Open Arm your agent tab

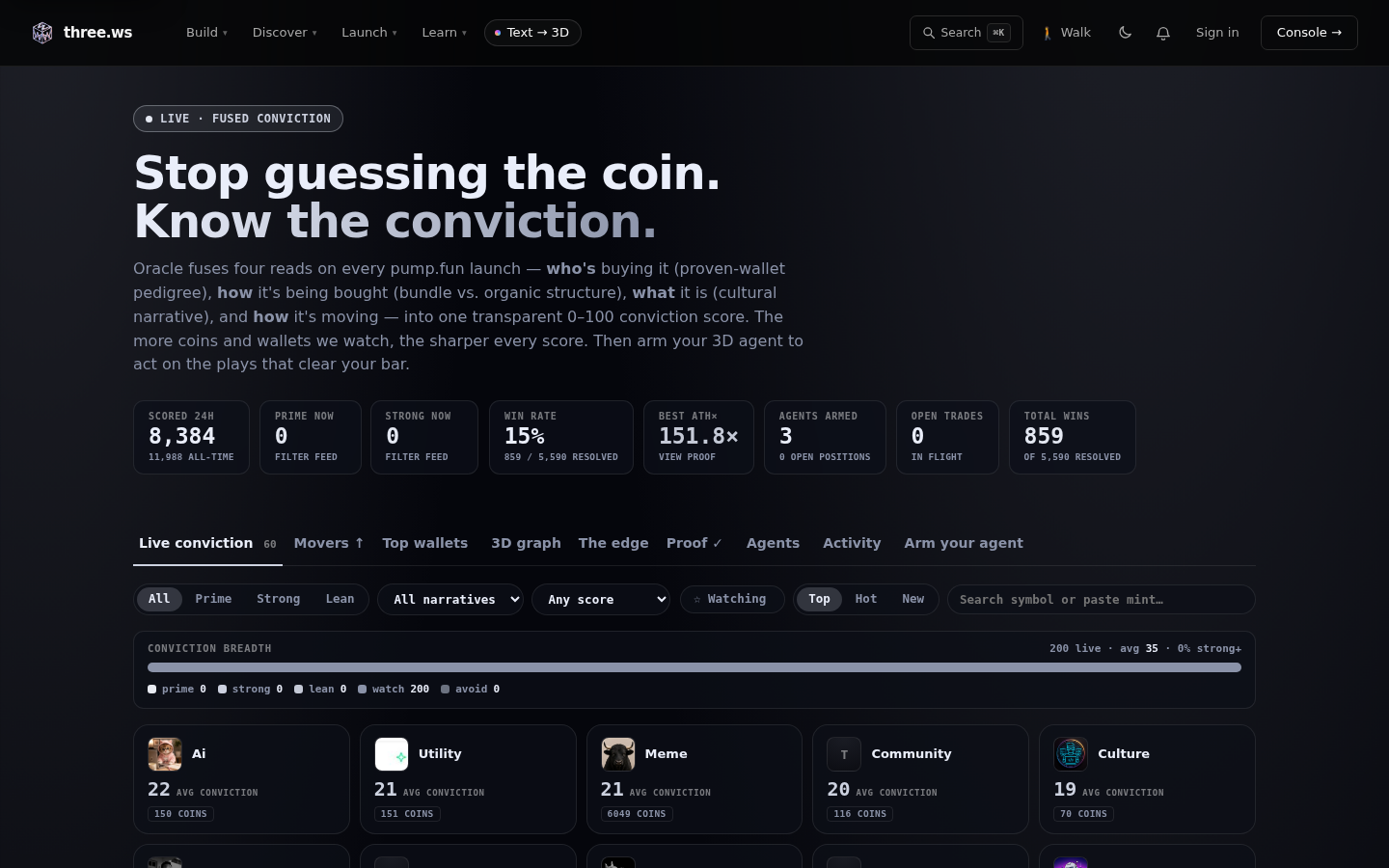tap(964, 544)
